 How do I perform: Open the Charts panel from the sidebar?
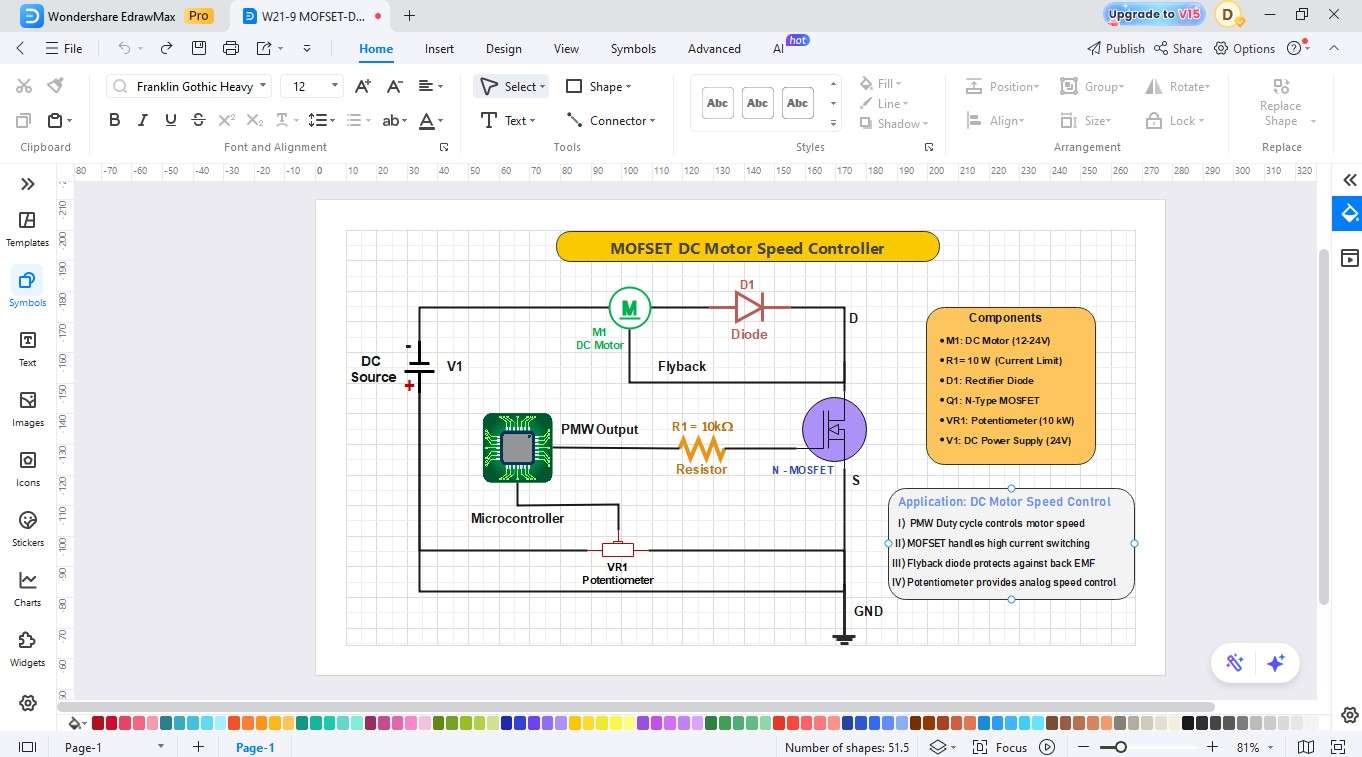(27, 588)
